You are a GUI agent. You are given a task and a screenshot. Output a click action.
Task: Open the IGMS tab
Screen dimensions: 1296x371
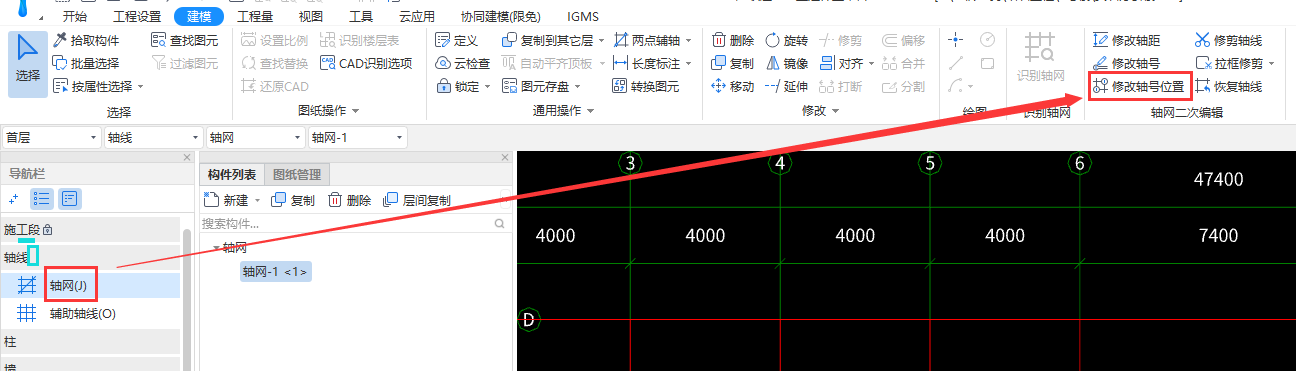click(x=583, y=16)
